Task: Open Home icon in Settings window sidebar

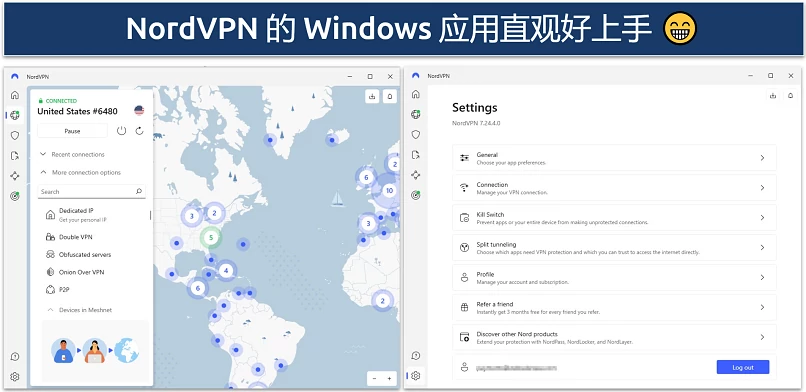Action: point(416,95)
